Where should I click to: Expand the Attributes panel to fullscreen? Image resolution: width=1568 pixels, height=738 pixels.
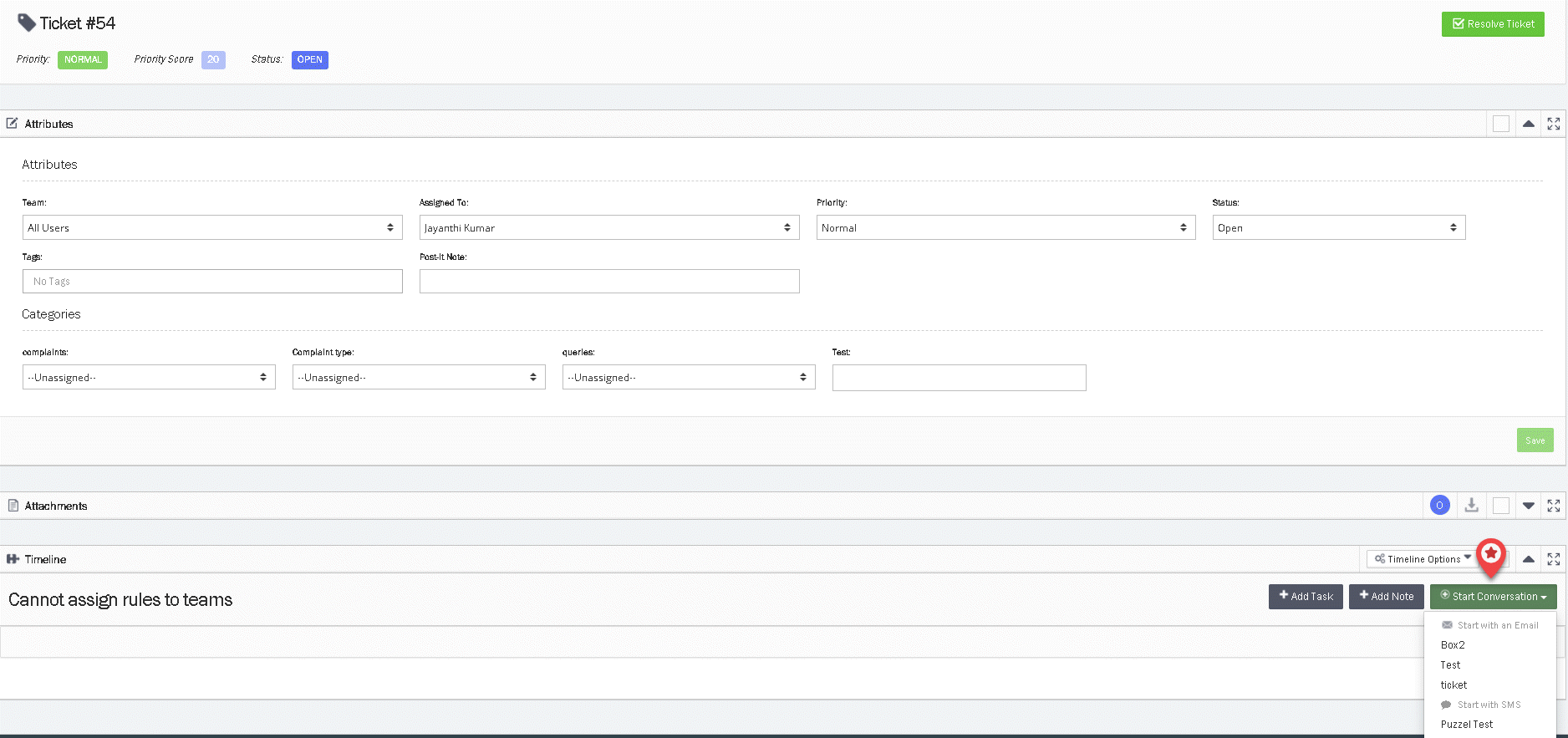pos(1553,124)
